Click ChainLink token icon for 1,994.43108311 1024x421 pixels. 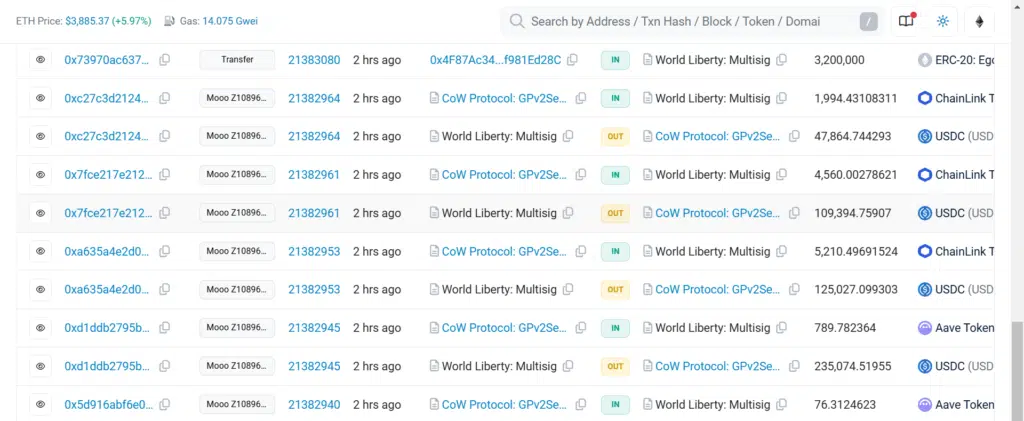[x=924, y=98]
